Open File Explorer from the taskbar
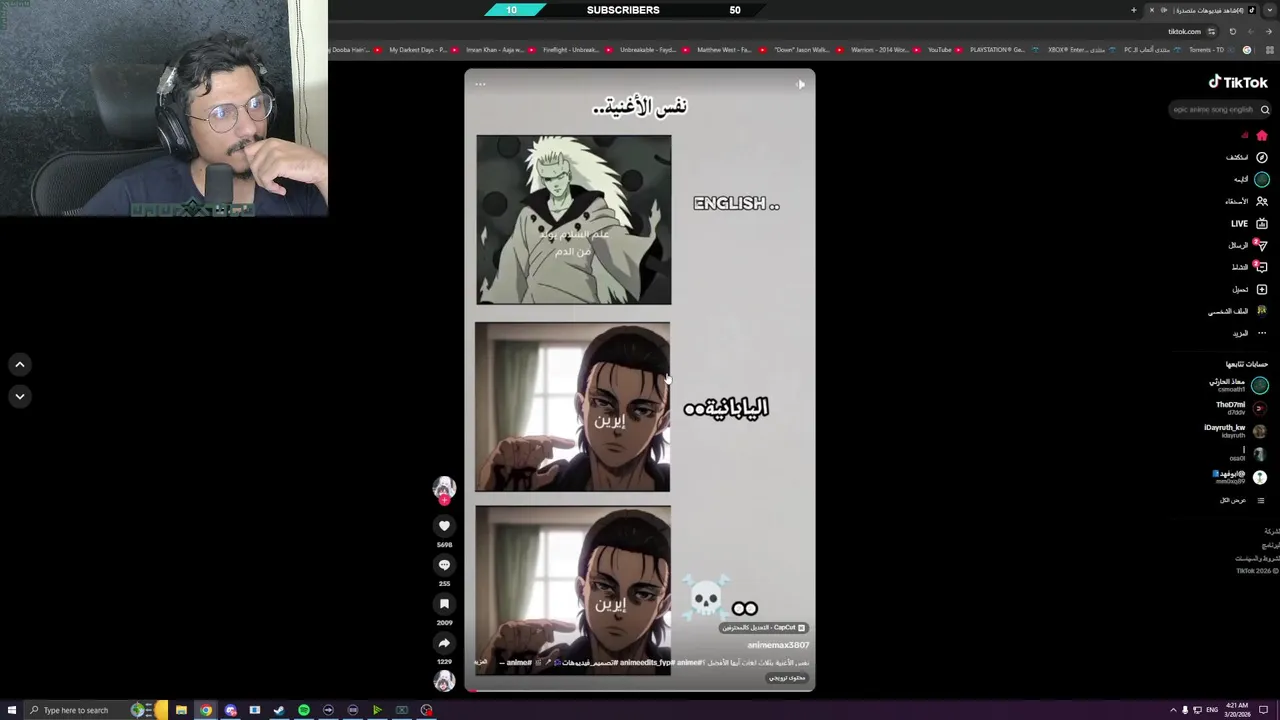 (181, 710)
